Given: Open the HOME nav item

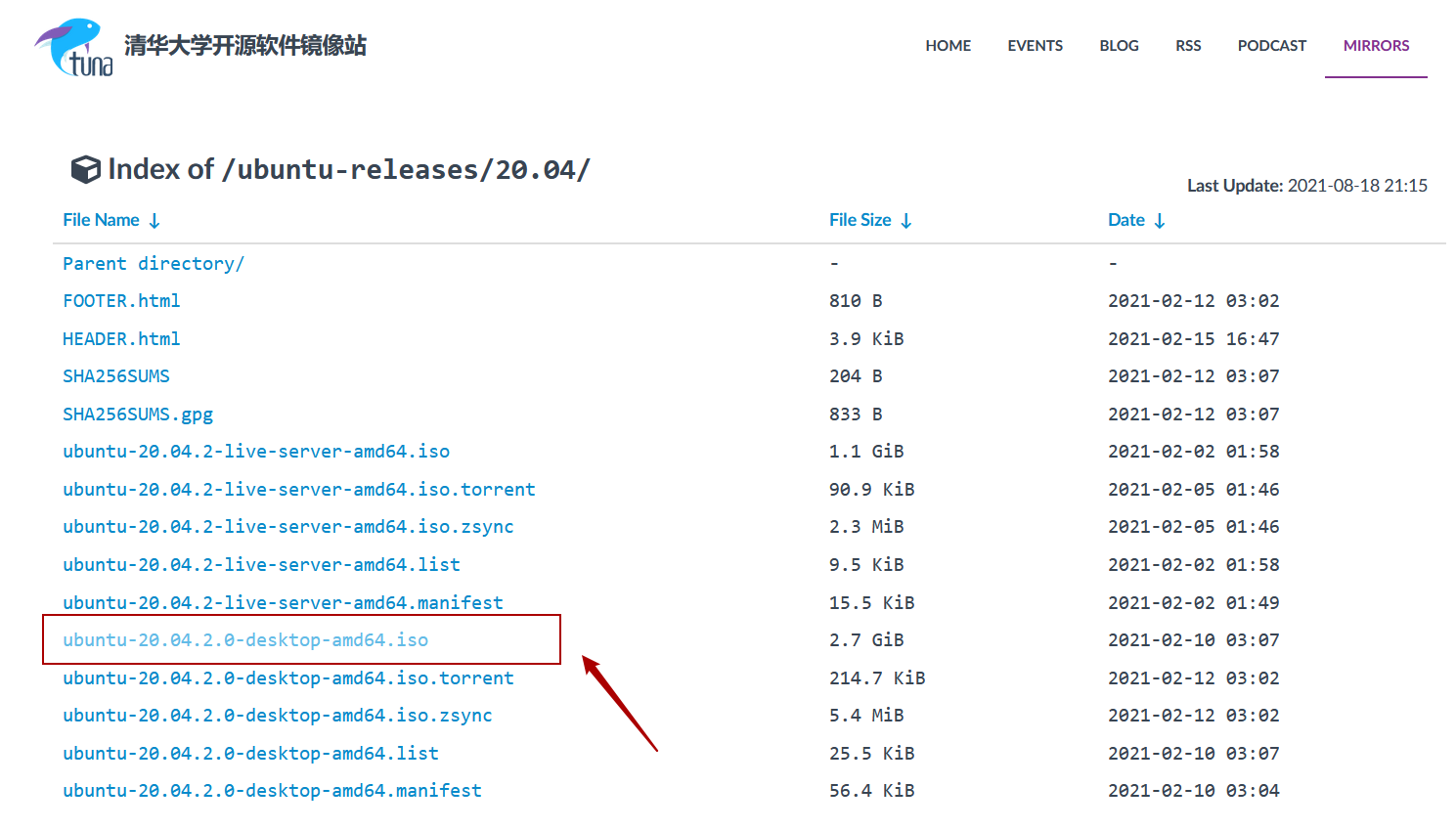Looking at the screenshot, I should [x=949, y=46].
